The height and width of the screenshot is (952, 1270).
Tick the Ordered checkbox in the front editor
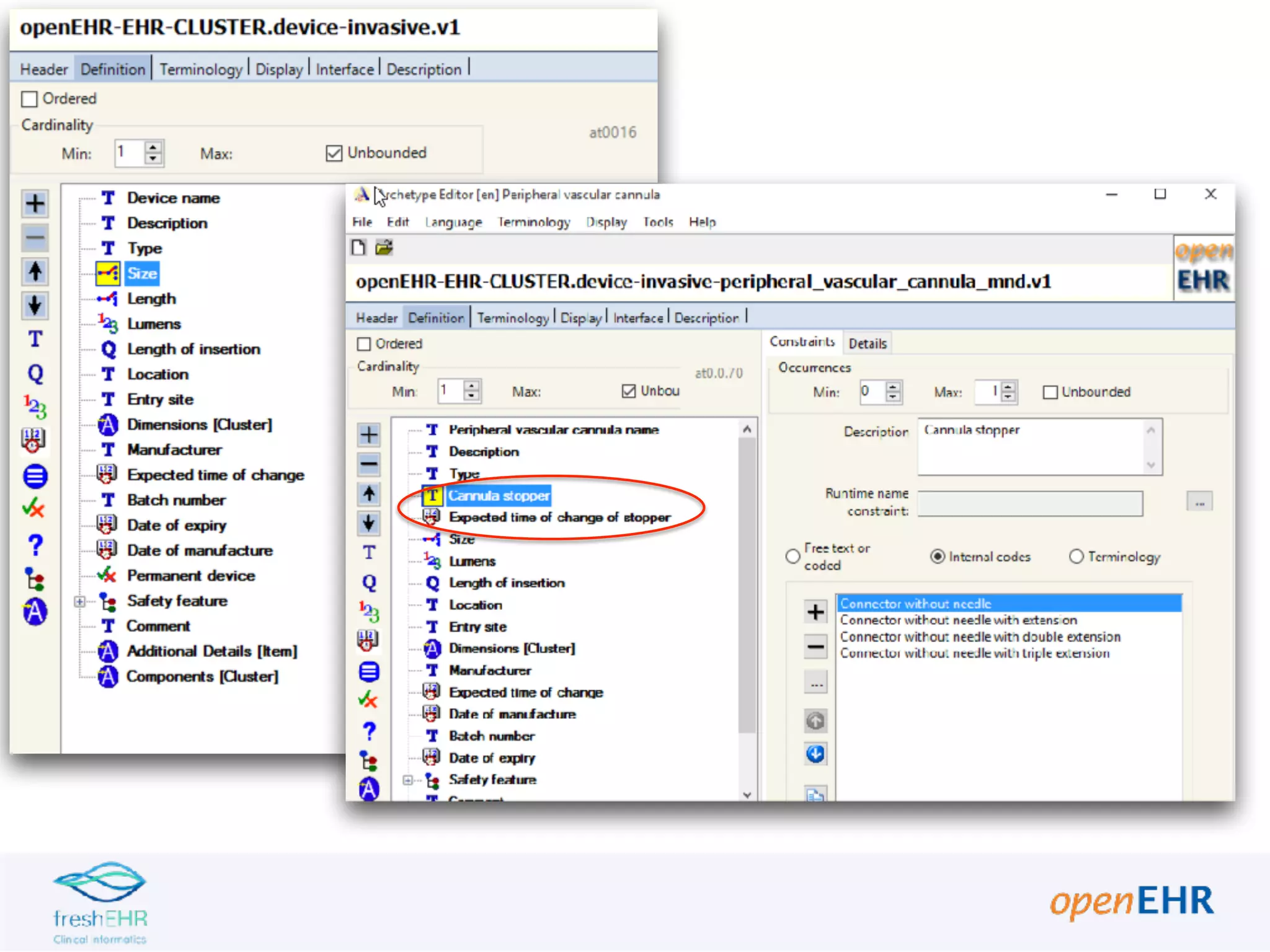pos(364,344)
